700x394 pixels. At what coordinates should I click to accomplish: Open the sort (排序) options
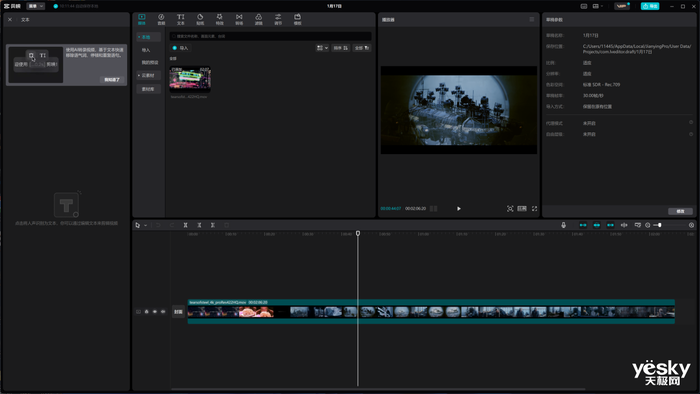(x=341, y=48)
